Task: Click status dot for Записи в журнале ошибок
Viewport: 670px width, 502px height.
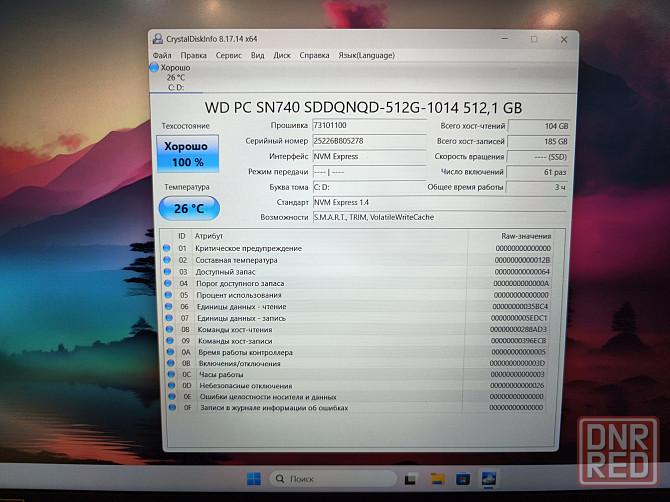Action: point(173,408)
